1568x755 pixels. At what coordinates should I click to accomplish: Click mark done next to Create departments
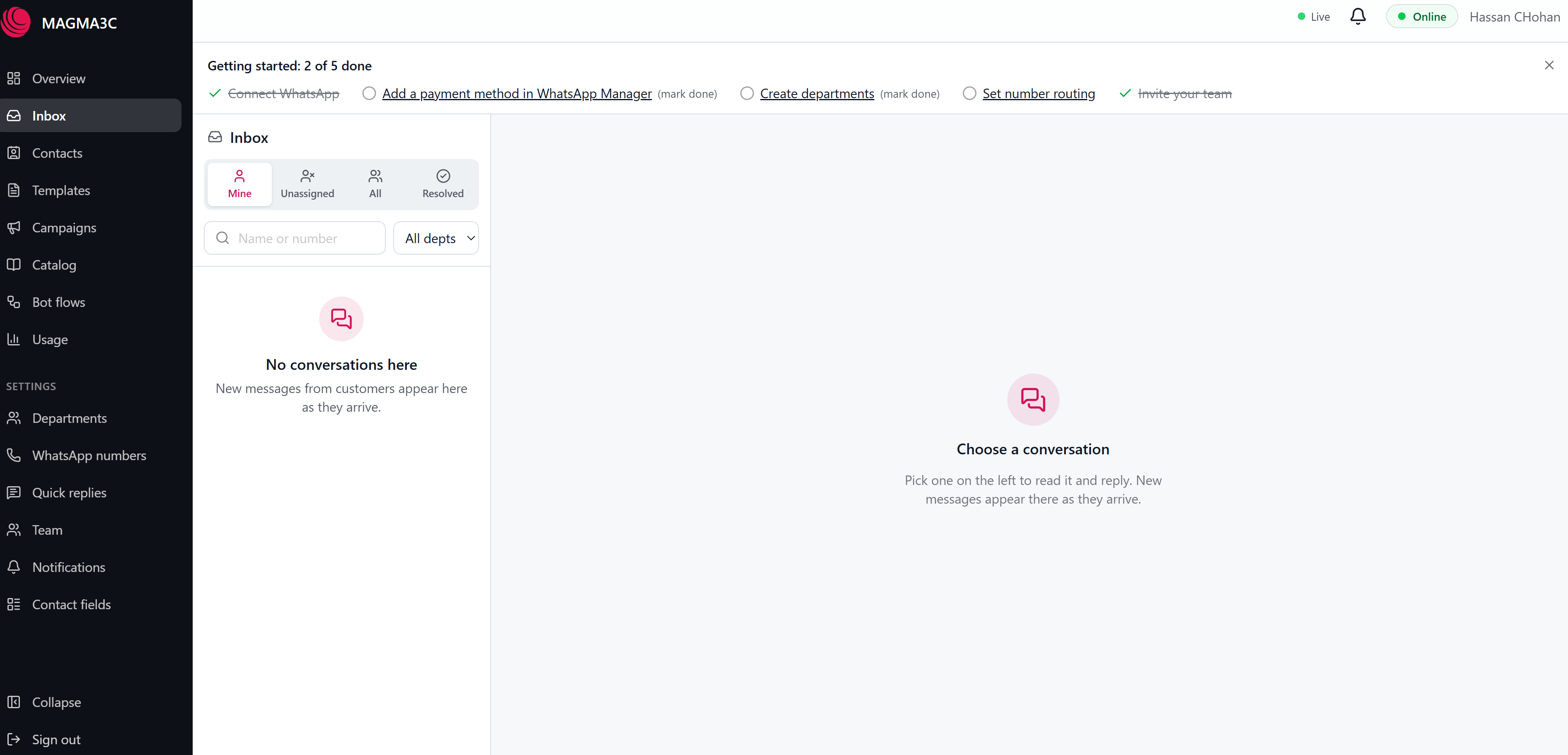click(x=910, y=94)
